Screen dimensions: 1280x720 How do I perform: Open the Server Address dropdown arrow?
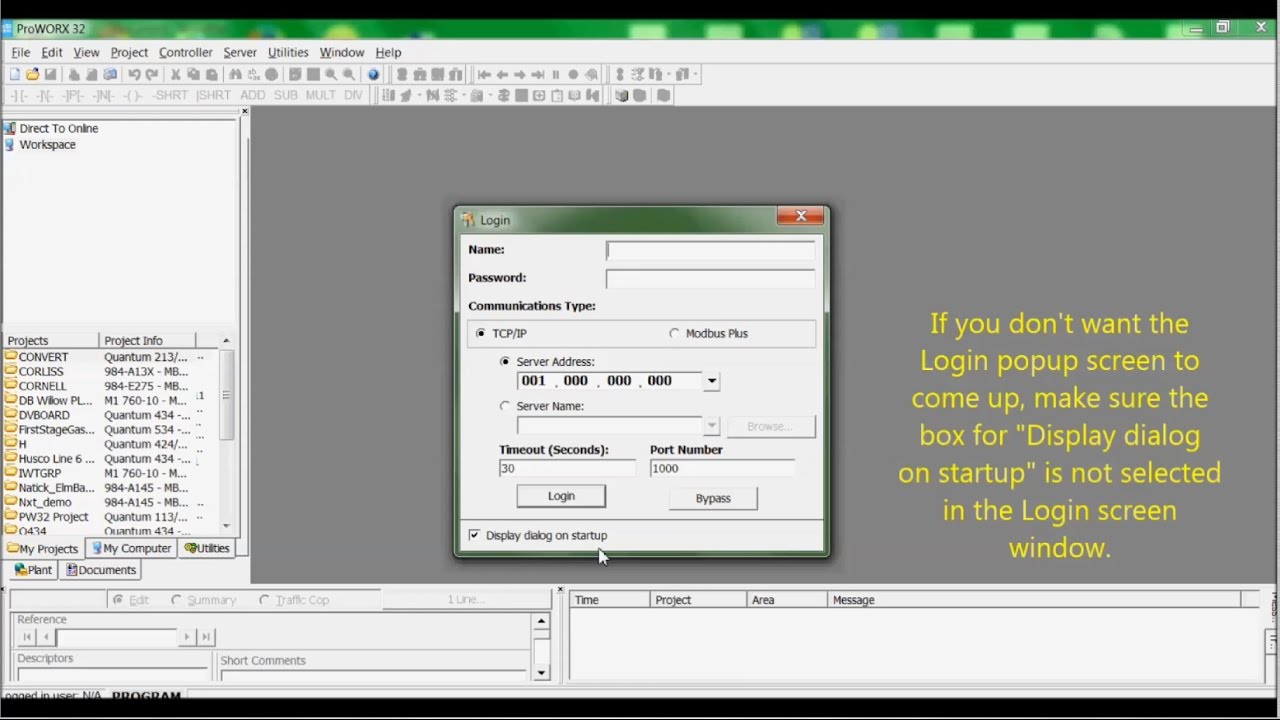click(711, 381)
